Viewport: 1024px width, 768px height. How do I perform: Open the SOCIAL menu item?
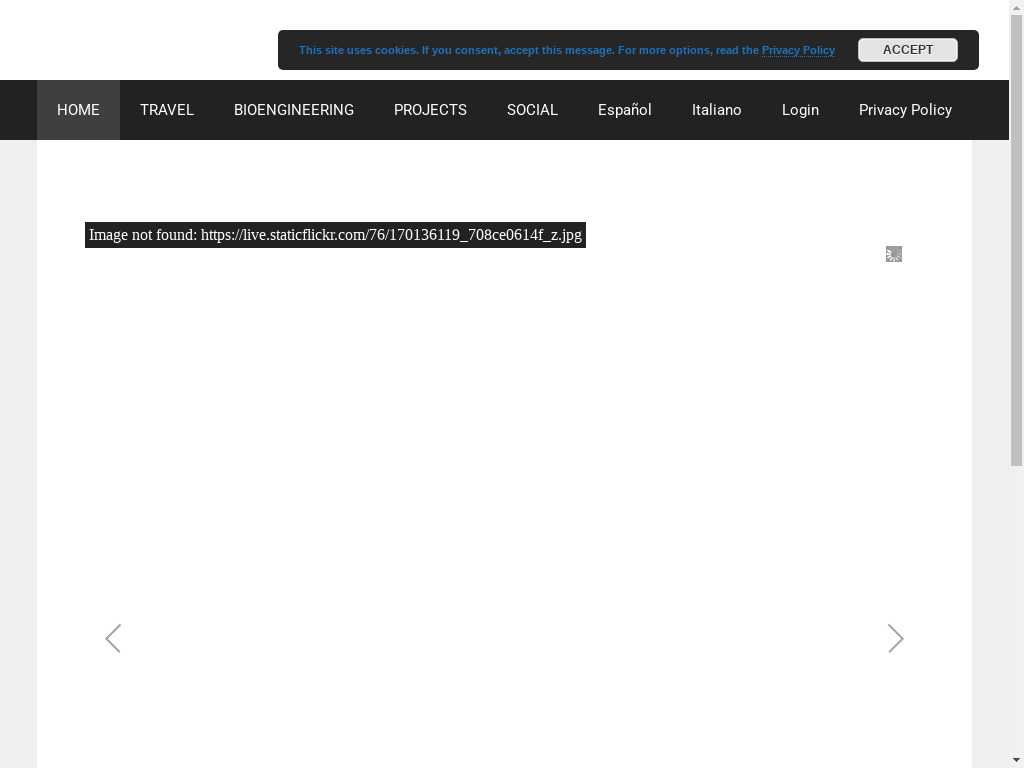(532, 110)
